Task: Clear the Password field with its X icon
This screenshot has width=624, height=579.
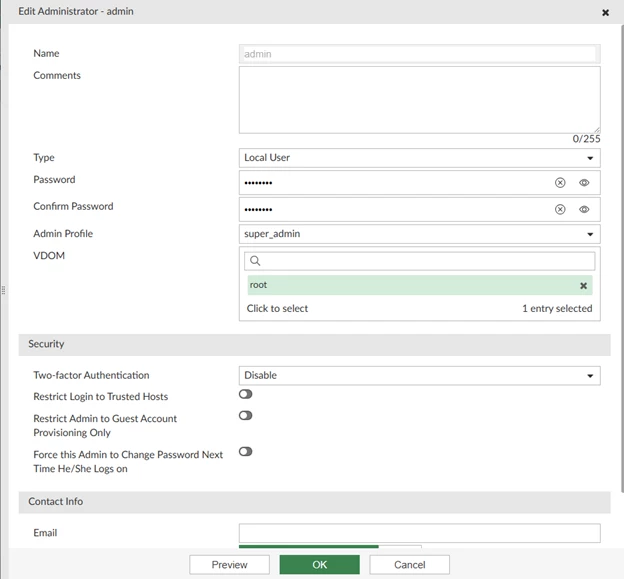Action: tap(560, 183)
